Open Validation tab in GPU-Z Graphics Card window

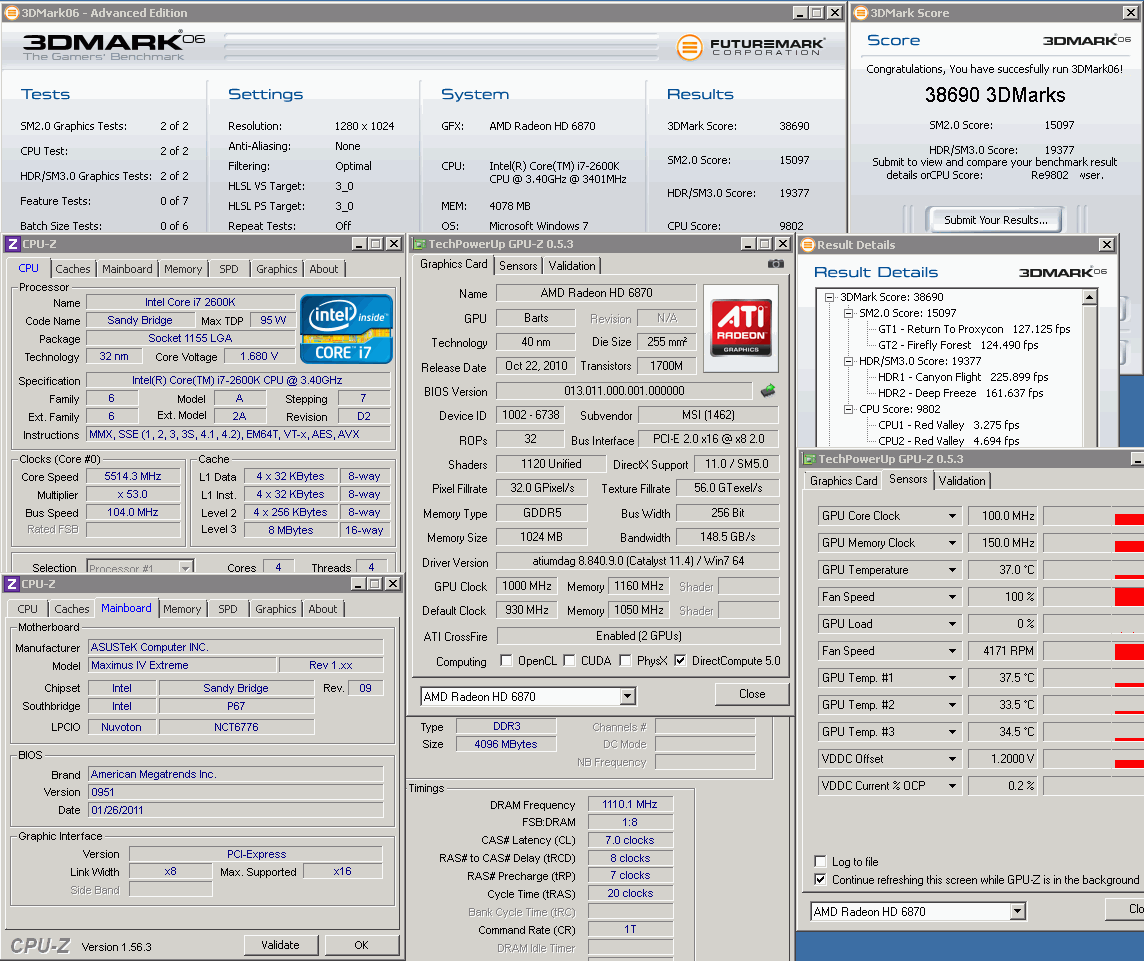572,266
